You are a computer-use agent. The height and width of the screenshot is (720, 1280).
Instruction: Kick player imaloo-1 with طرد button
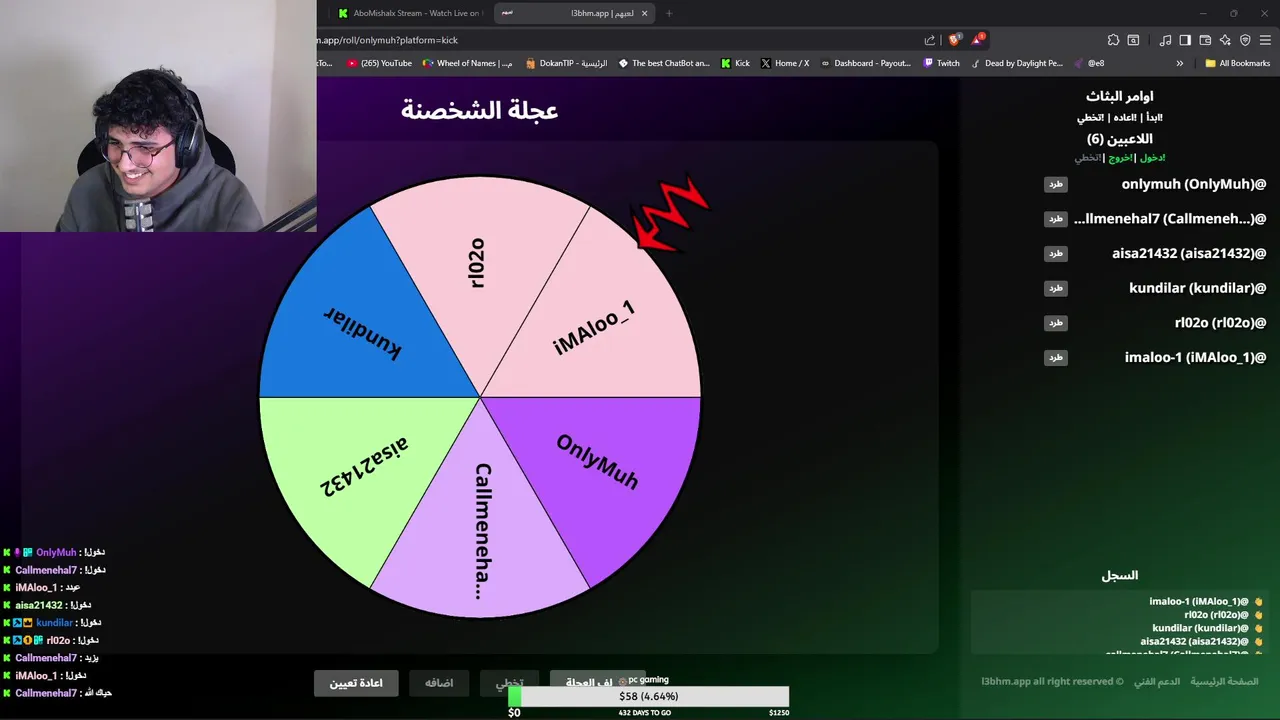point(1056,357)
